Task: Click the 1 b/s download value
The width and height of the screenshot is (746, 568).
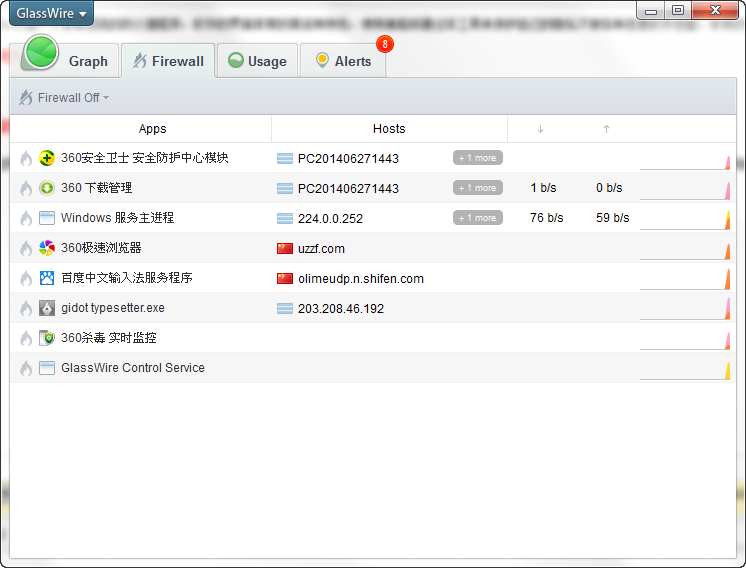Action: point(543,188)
